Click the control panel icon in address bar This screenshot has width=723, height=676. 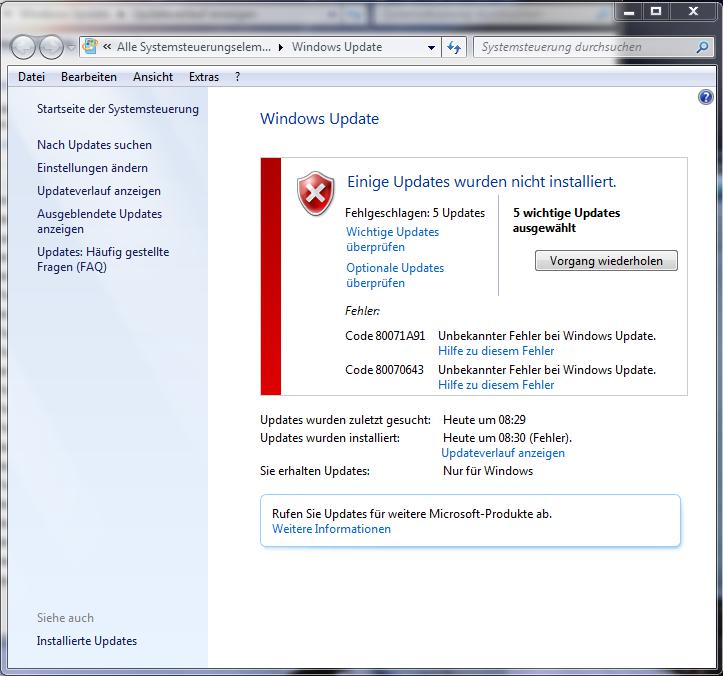coord(91,47)
